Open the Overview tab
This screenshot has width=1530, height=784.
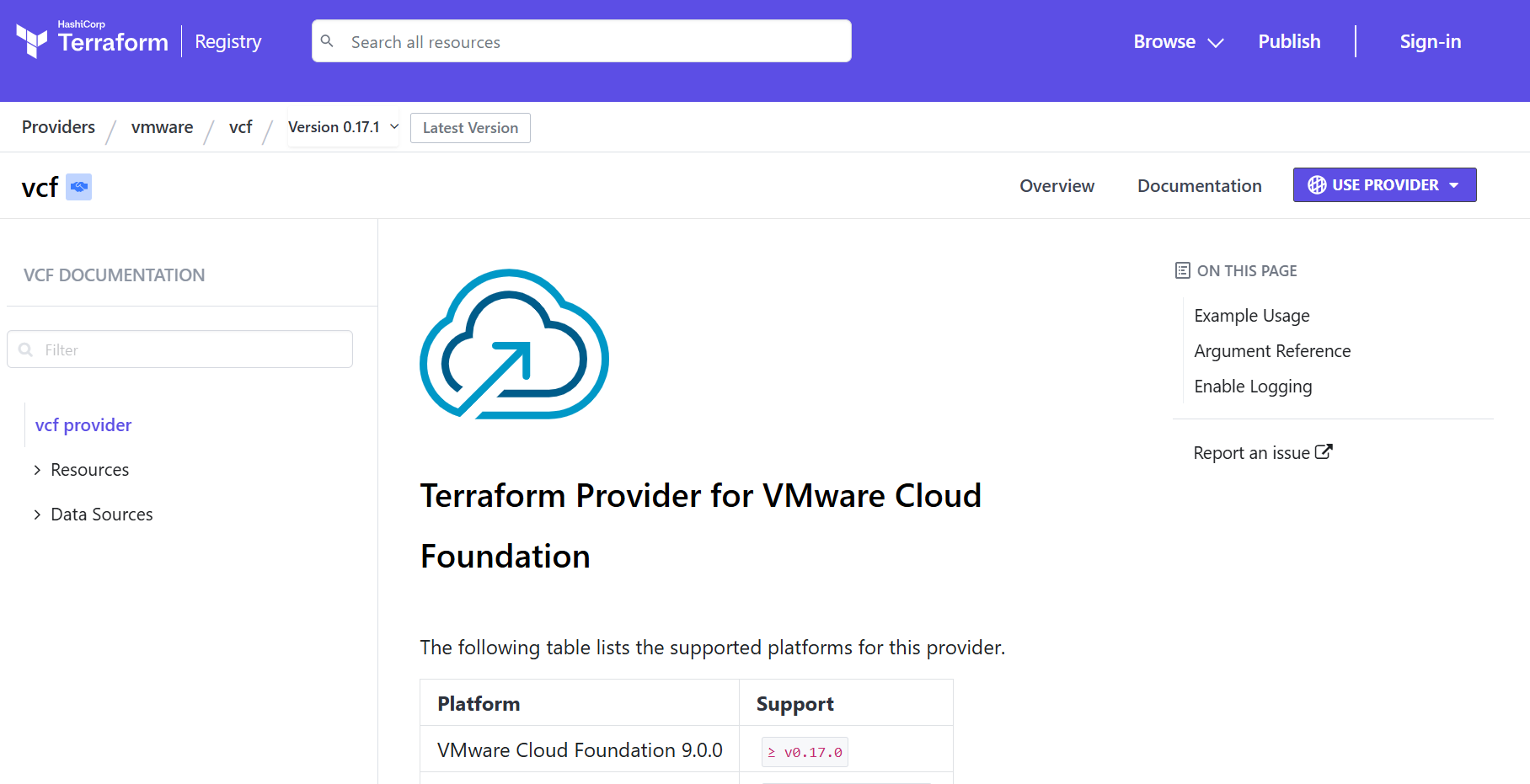pyautogui.click(x=1057, y=186)
